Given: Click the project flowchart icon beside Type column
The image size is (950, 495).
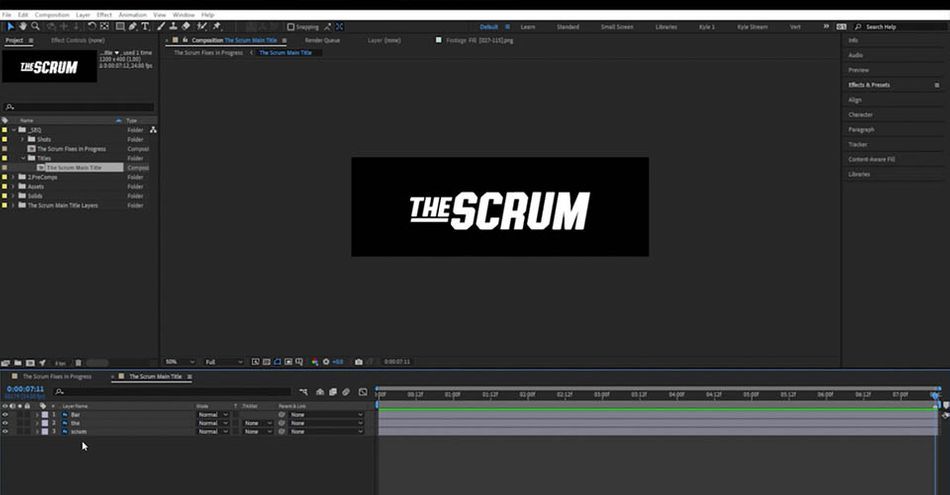Looking at the screenshot, I should (153, 130).
